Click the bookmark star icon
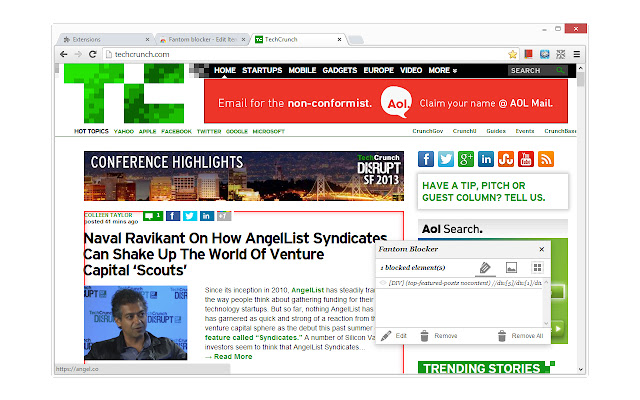Viewport: 640px width, 400px height. [x=513, y=54]
